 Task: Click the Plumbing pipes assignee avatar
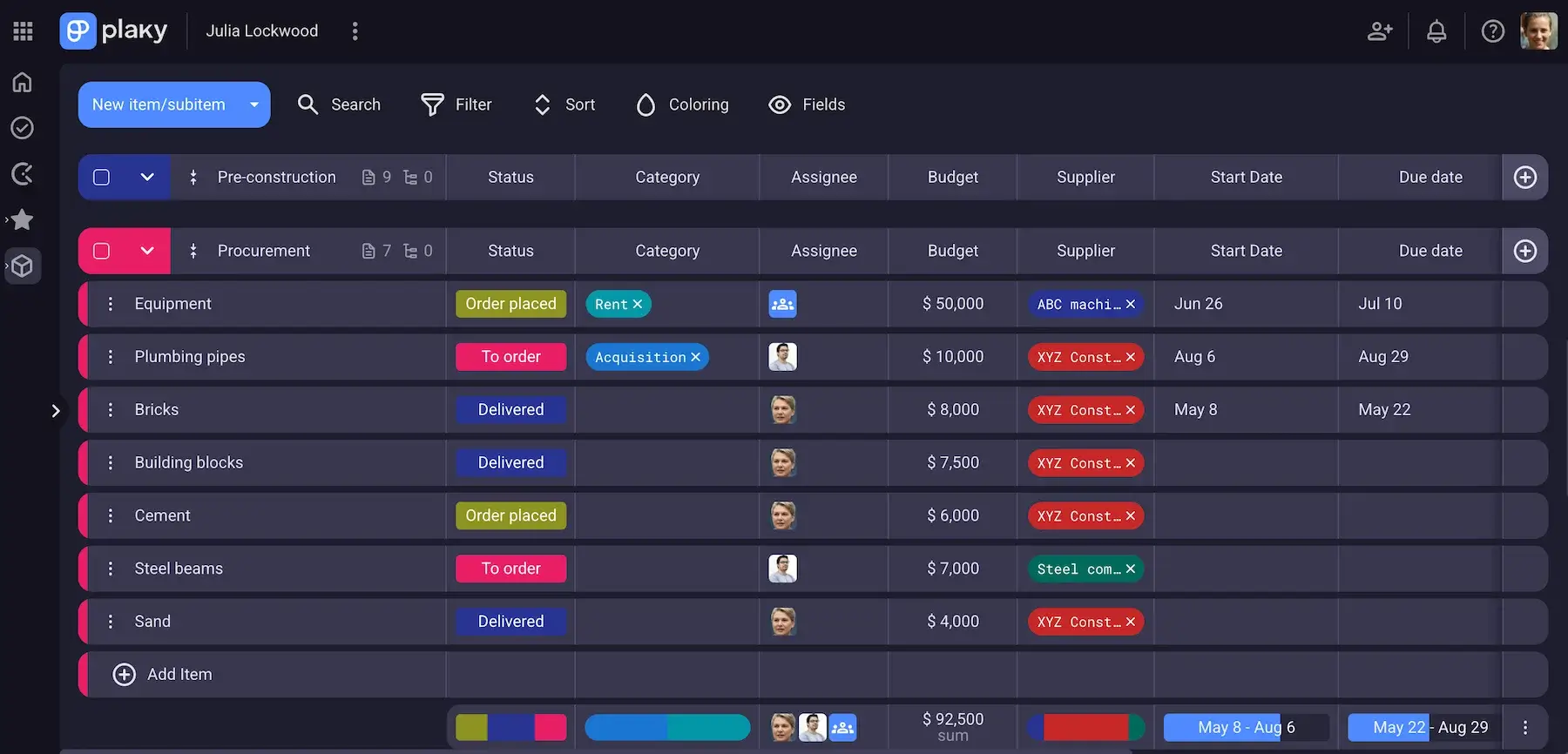tap(782, 357)
